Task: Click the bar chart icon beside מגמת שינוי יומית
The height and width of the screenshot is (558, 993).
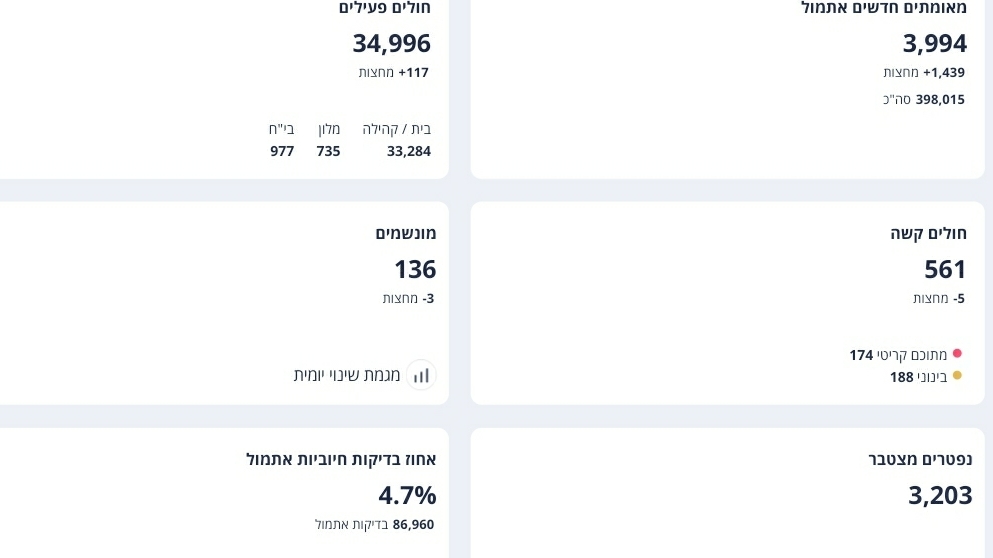Action: pyautogui.click(x=421, y=375)
